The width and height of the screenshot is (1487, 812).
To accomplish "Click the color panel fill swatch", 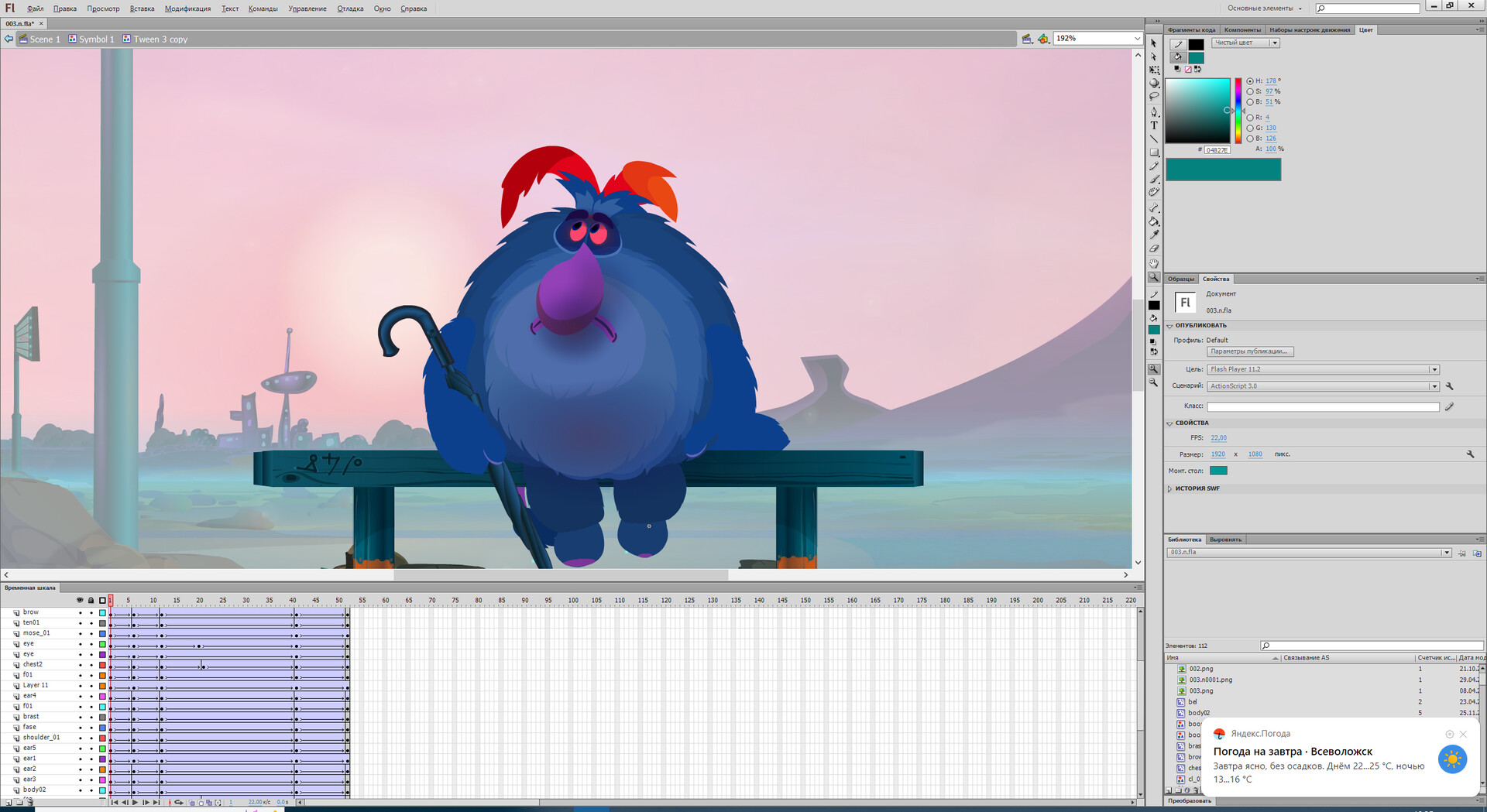I will (1197, 57).
